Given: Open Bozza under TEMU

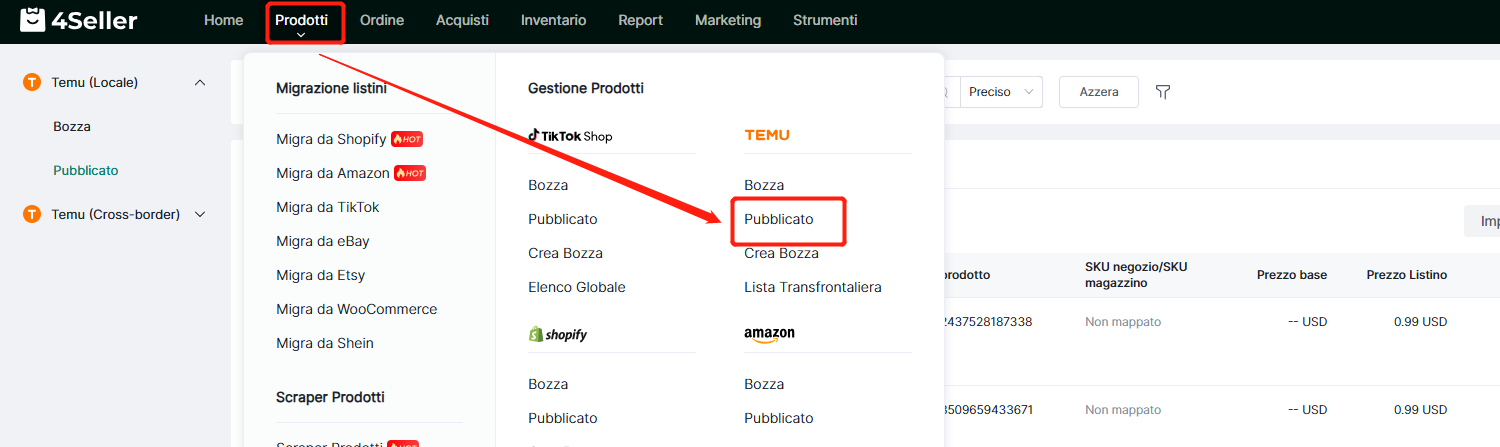Looking at the screenshot, I should (764, 185).
